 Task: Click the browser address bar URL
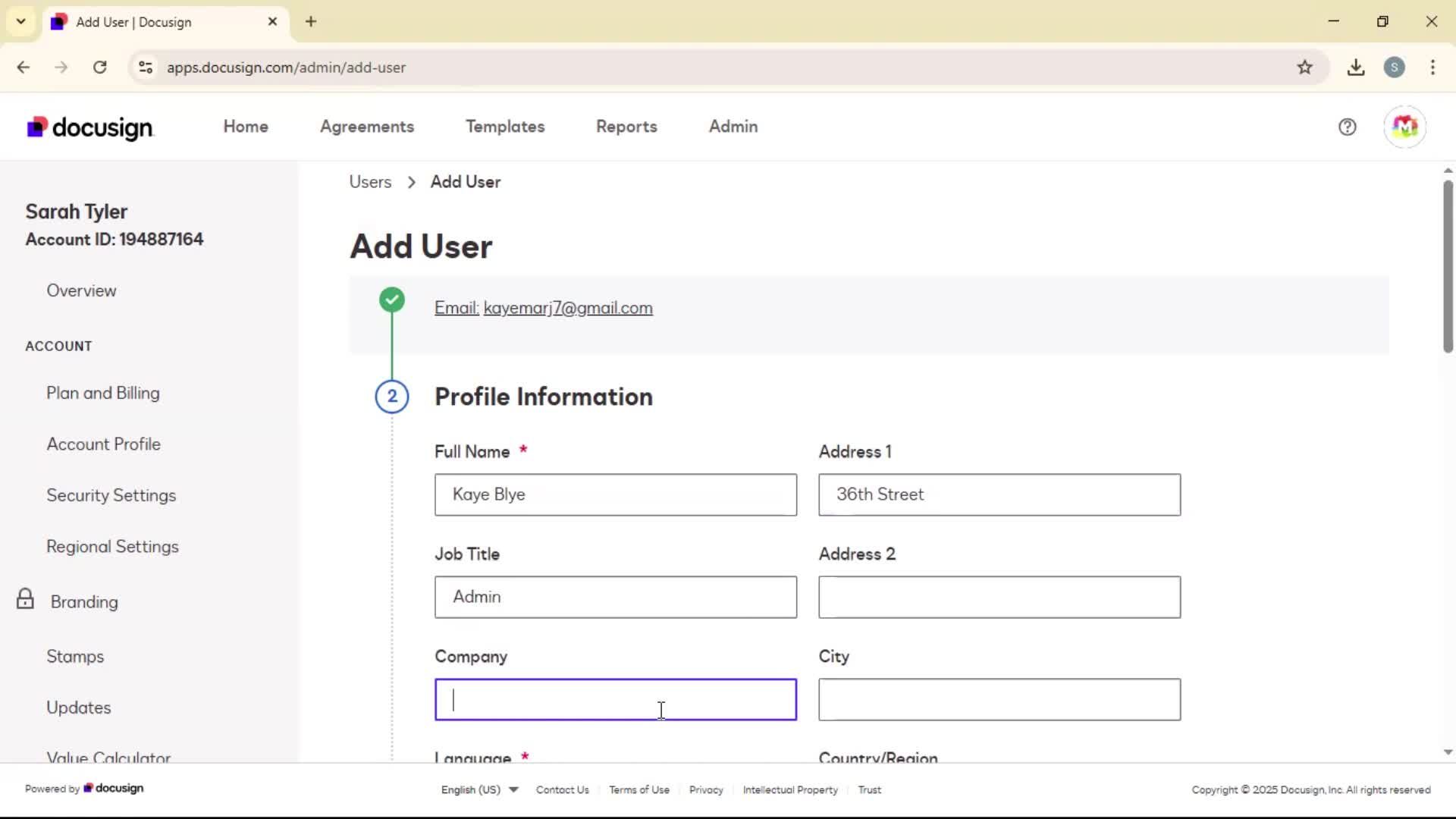pyautogui.click(x=287, y=67)
